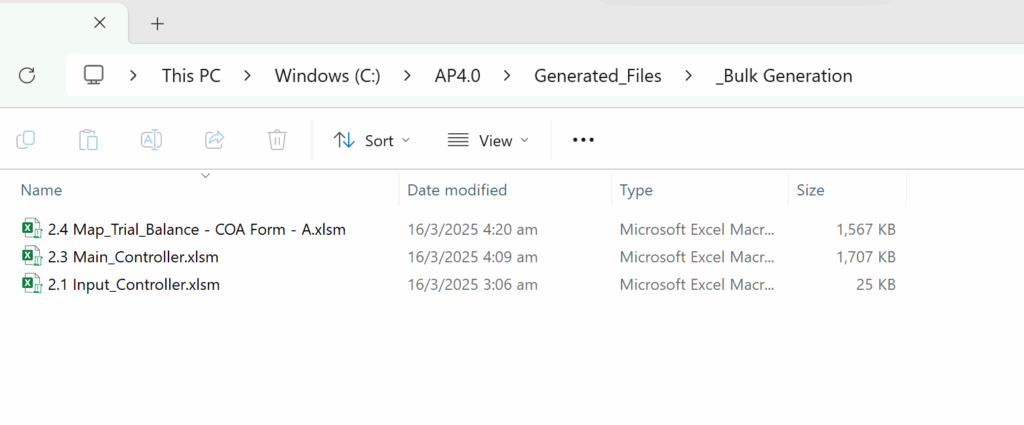
Task: Click the Paste clipboard icon
Action: pyautogui.click(x=89, y=140)
